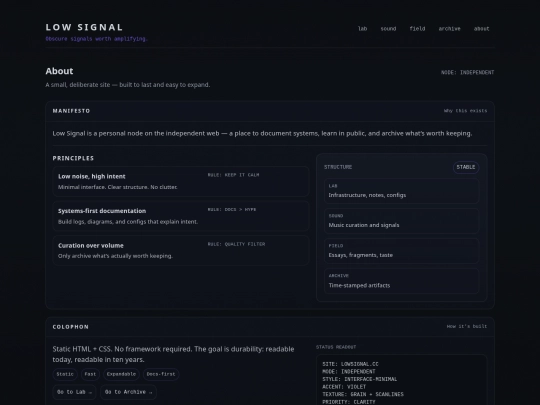Open the LAB structure card
The image size is (540, 405).
pyautogui.click(x=401, y=191)
